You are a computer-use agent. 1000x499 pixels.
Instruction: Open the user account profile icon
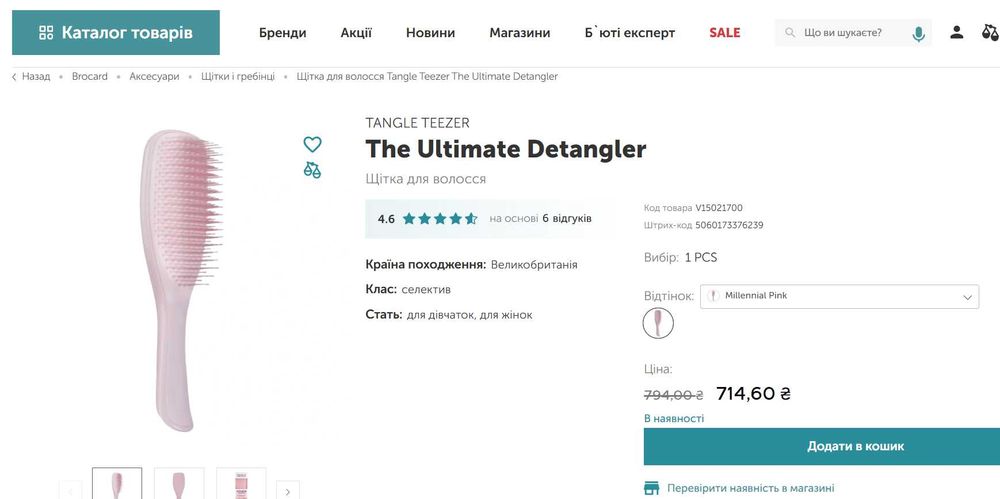[x=957, y=33]
